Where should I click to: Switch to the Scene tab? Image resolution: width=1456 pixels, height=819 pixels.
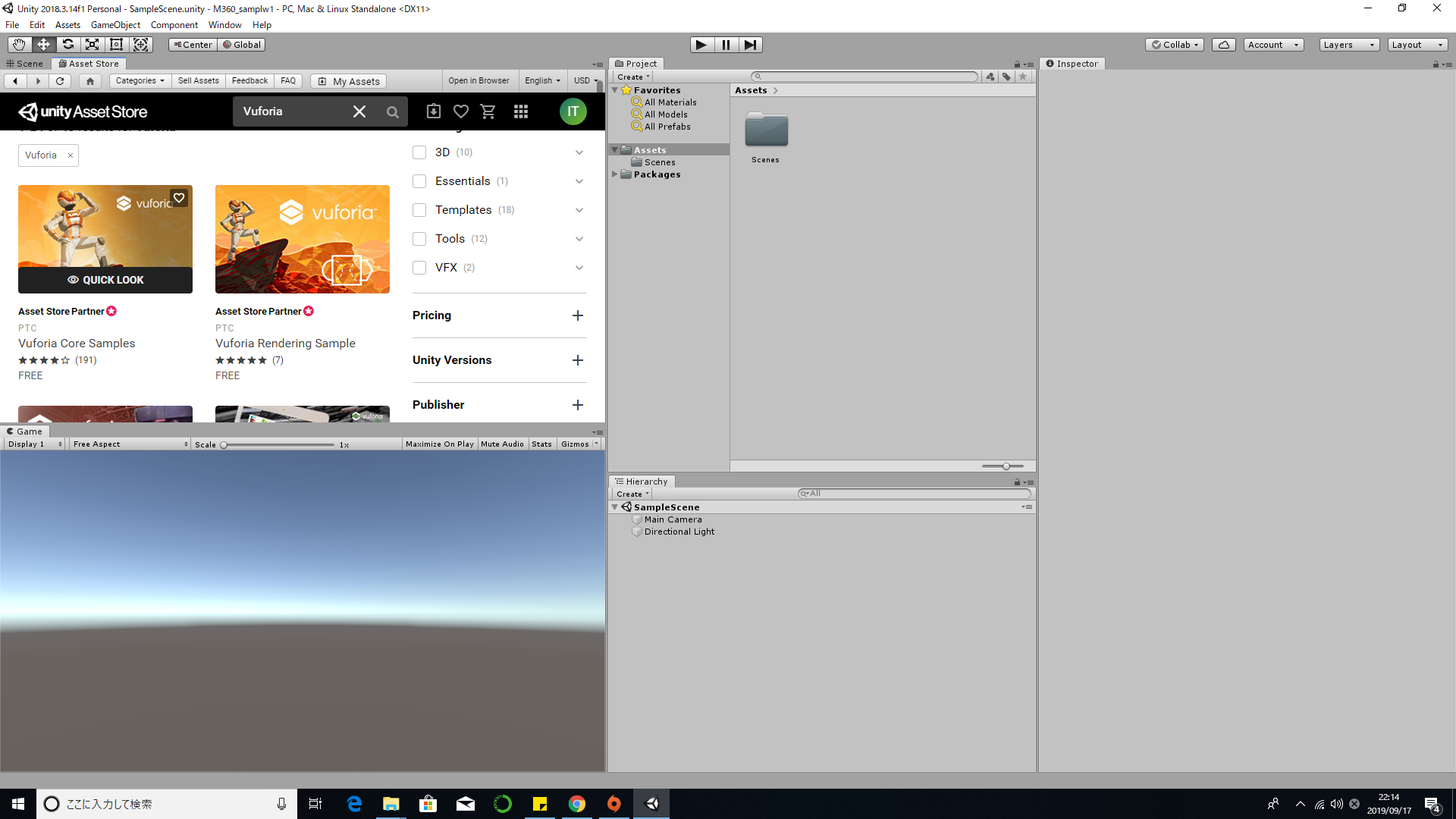click(24, 64)
